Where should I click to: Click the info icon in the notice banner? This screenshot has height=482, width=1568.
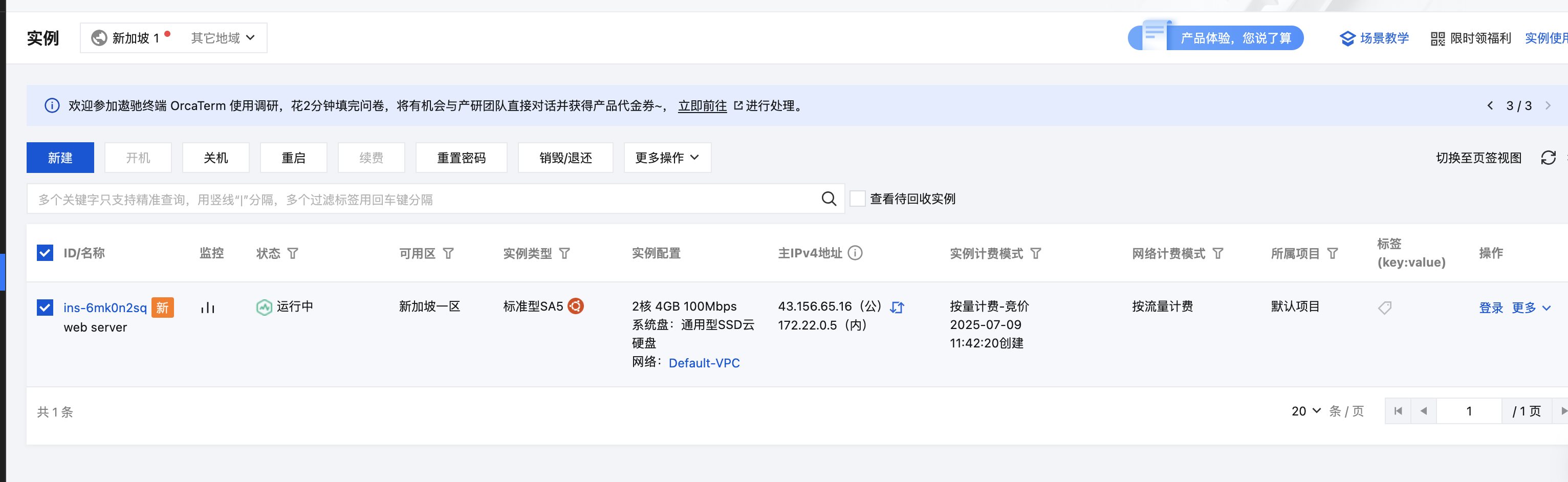point(52,106)
